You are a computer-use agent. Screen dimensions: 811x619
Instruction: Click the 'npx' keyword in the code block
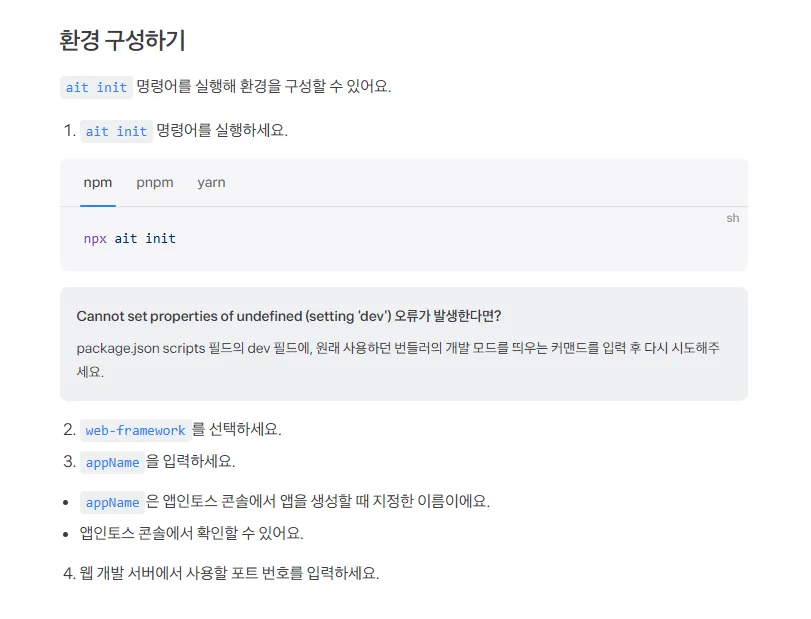click(x=95, y=239)
